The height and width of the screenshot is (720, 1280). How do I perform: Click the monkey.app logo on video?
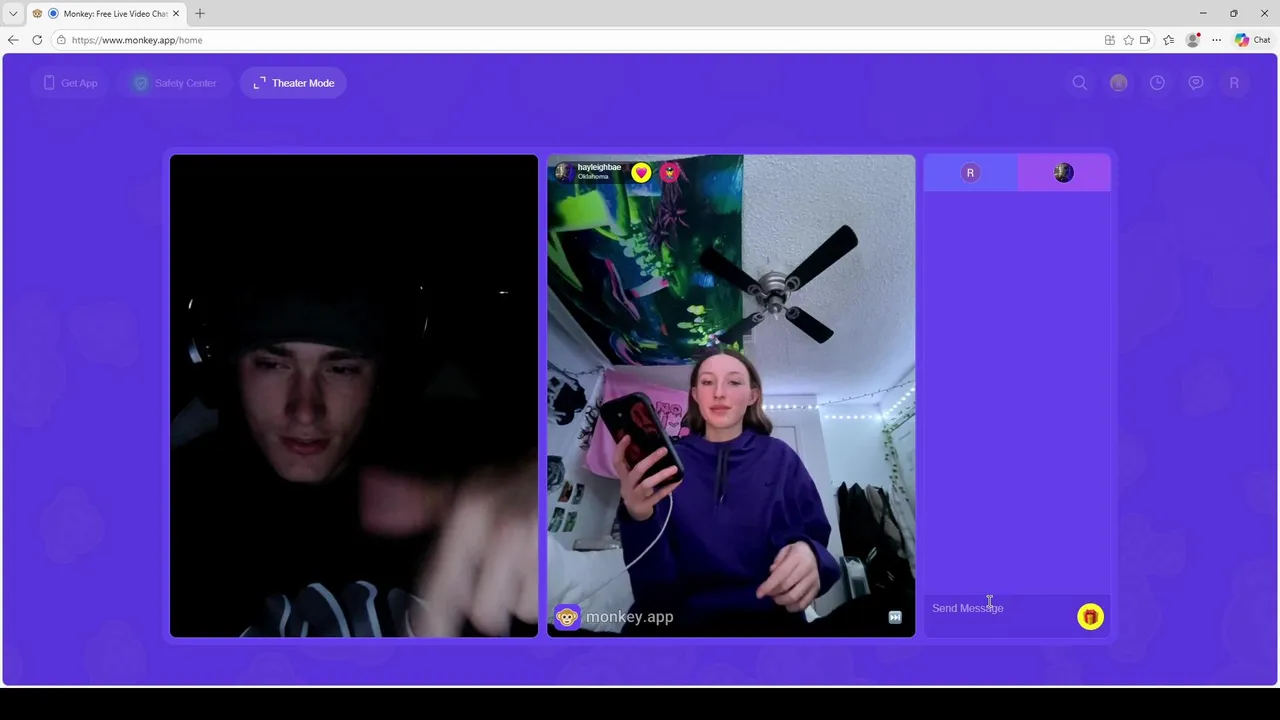pyautogui.click(x=614, y=617)
